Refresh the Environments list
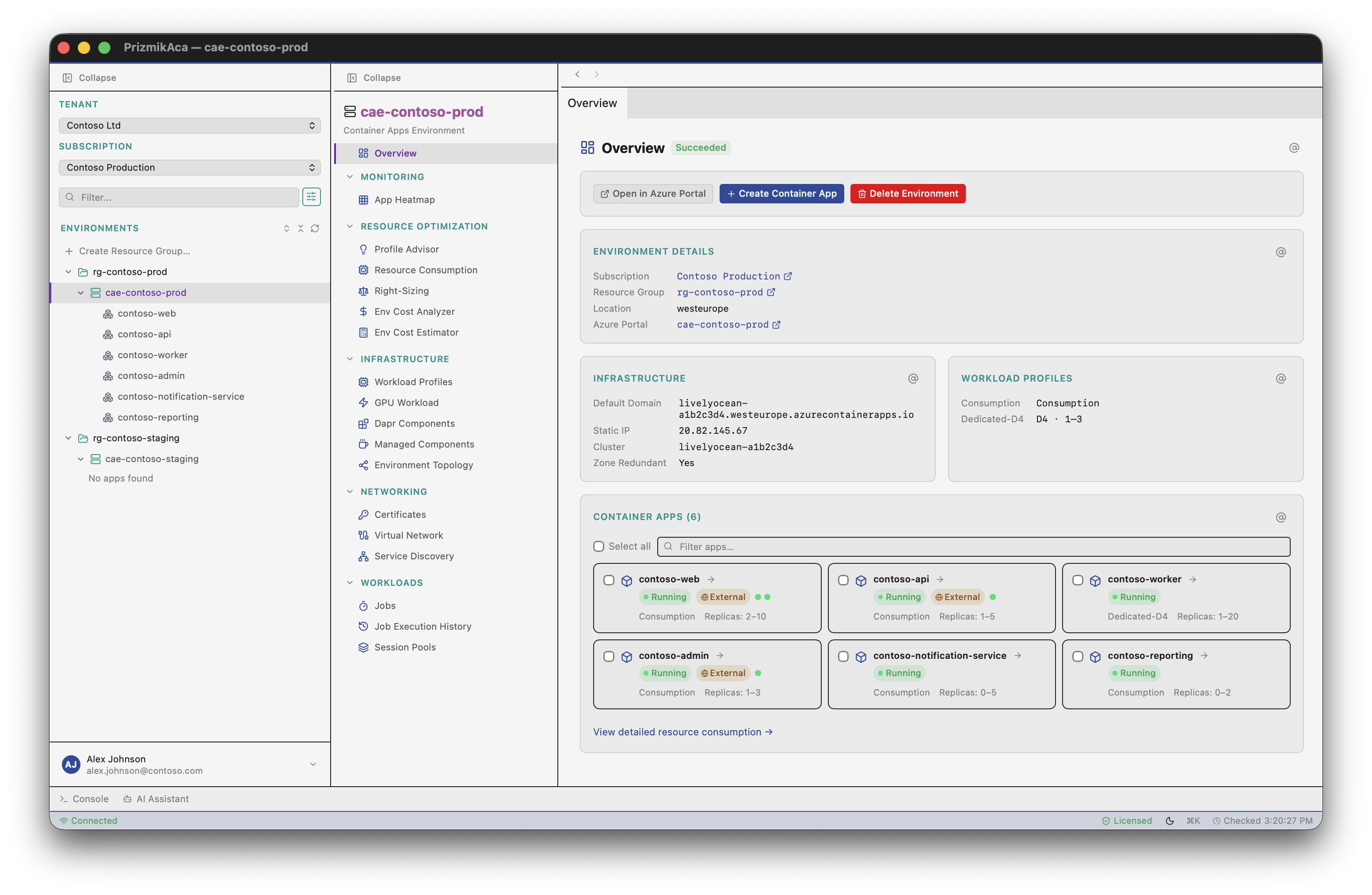The width and height of the screenshot is (1372, 895). click(x=315, y=228)
